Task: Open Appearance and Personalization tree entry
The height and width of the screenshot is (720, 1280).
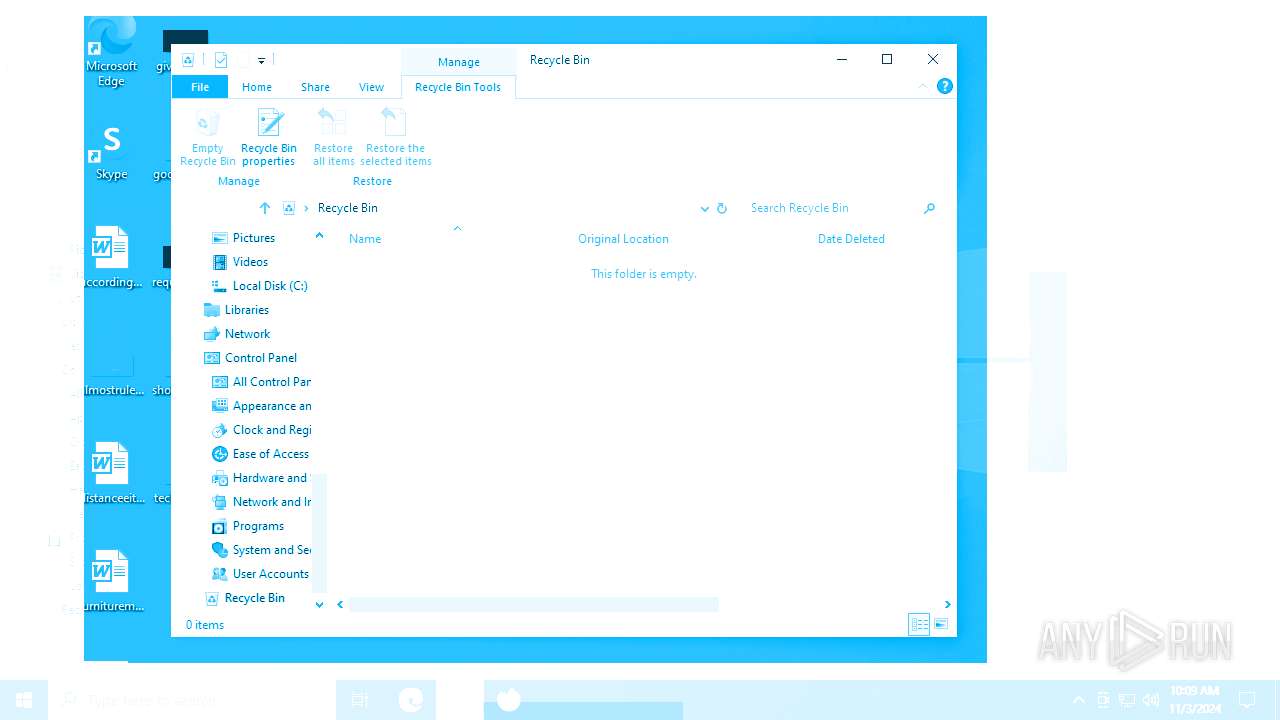Action: click(271, 406)
